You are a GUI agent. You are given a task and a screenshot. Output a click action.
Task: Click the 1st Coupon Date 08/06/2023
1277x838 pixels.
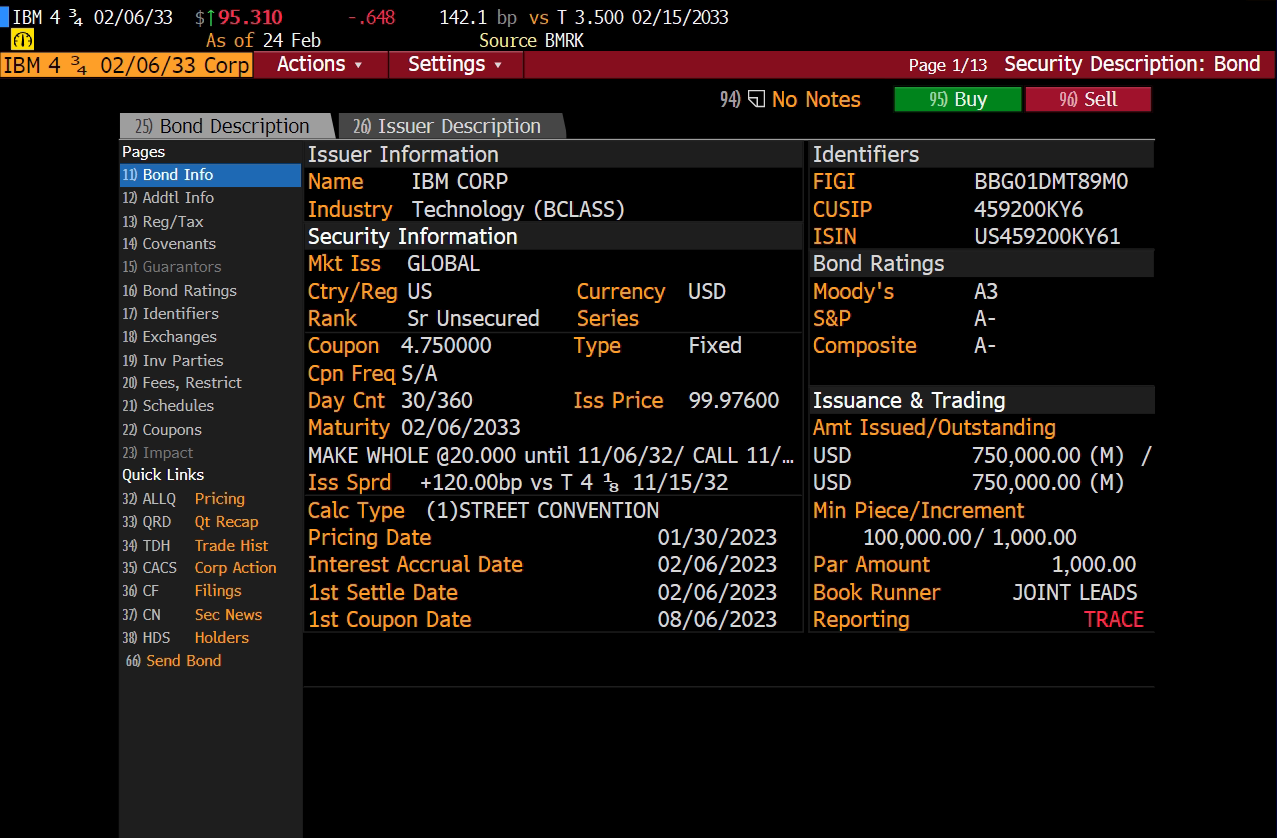click(717, 620)
